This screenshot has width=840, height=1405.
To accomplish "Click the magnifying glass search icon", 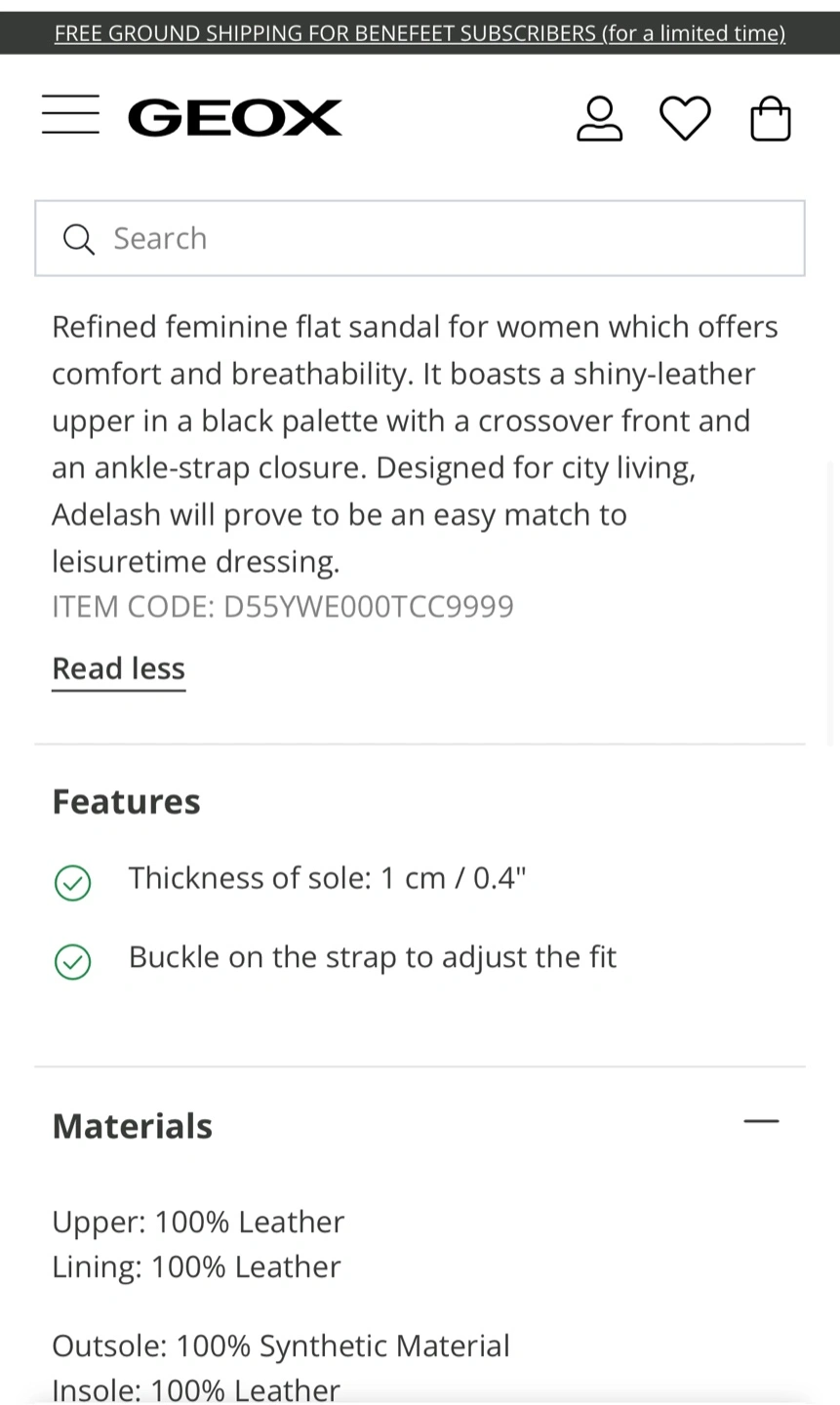I will [x=78, y=239].
